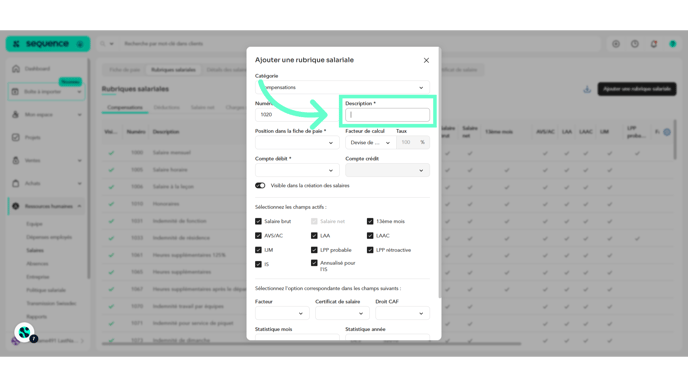Screen dimensions: 688x387
Task: Click the table horizontal scrollbar
Action: tap(311, 344)
